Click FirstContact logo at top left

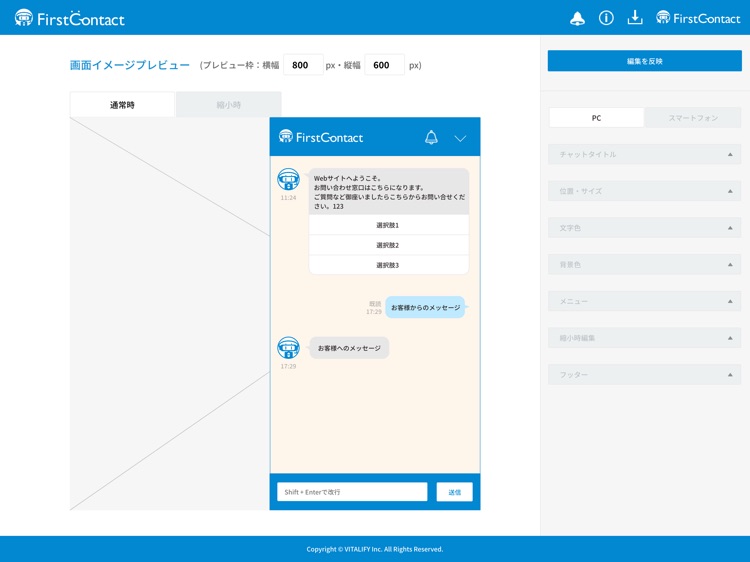69,18
